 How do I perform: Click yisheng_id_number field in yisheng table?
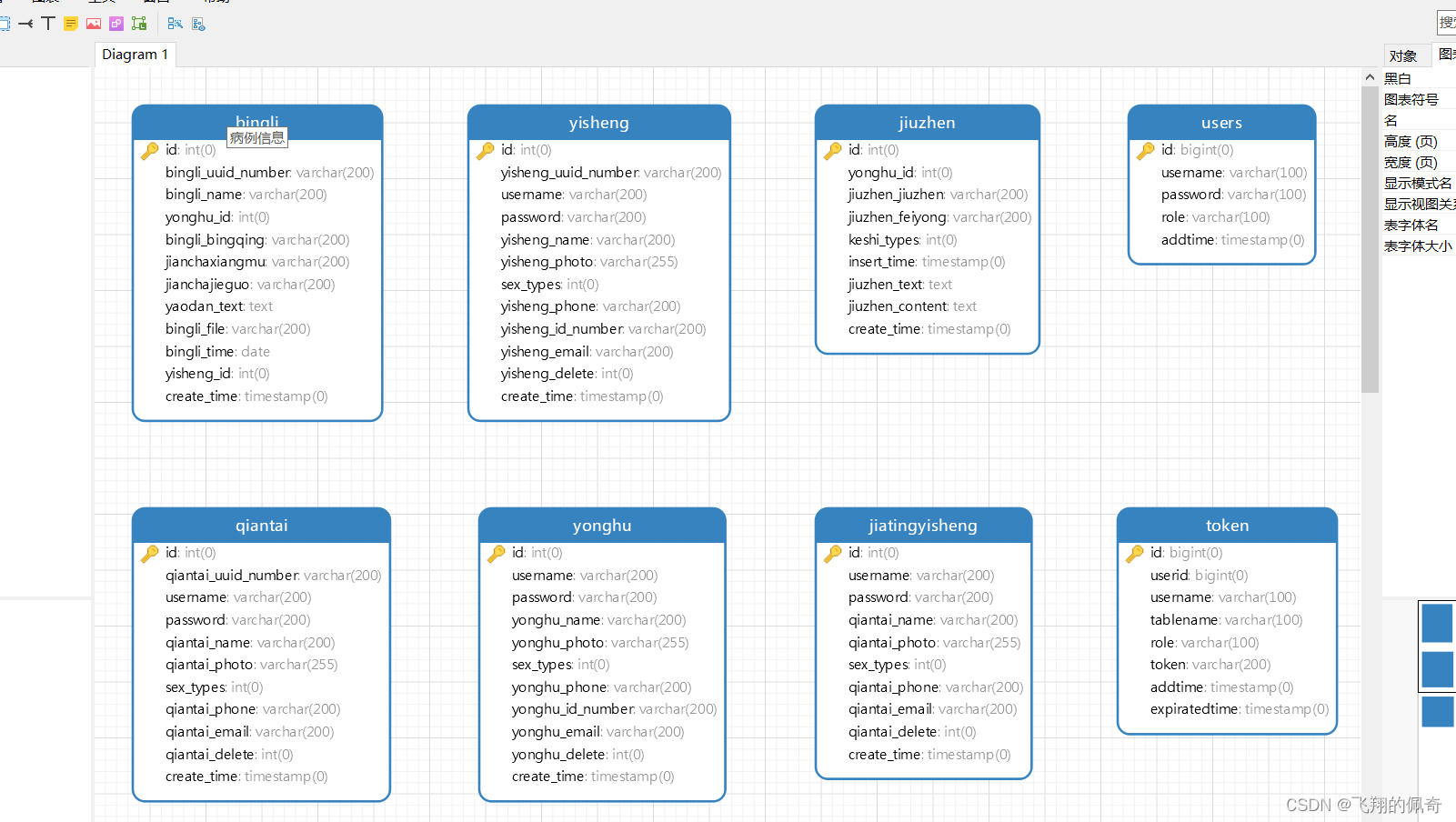603,329
